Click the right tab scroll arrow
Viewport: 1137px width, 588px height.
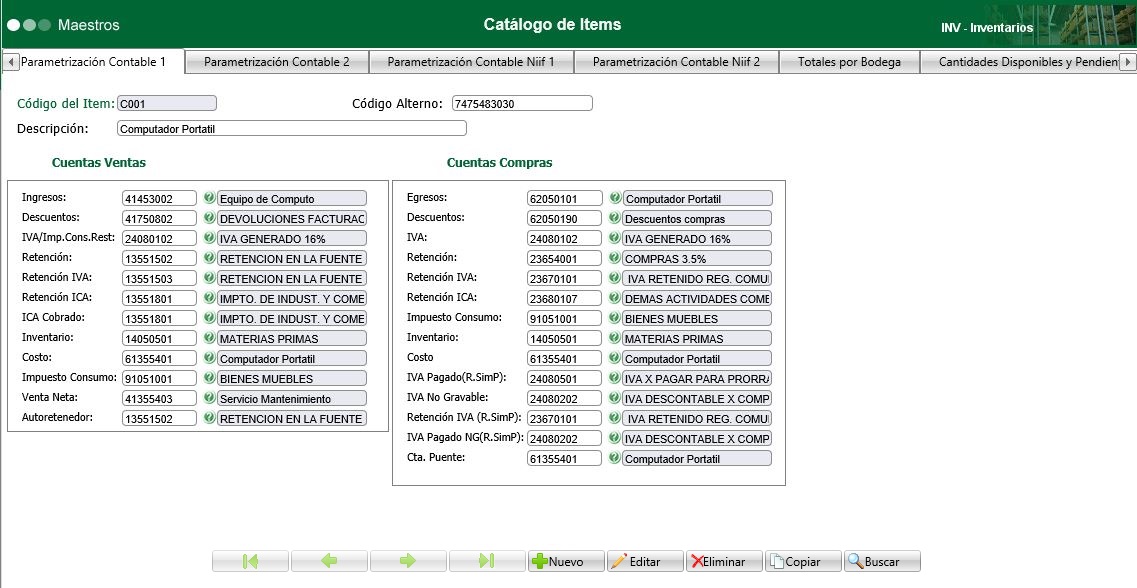pos(1129,61)
